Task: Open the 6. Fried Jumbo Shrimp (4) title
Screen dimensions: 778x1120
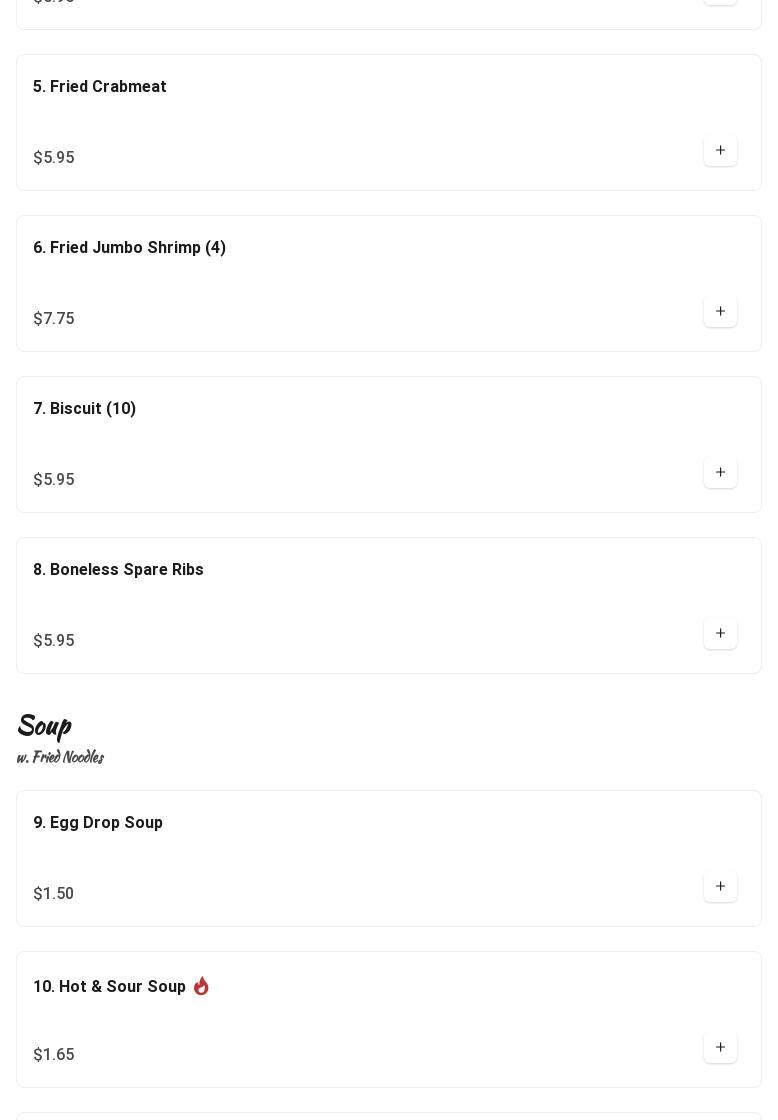Action: tap(129, 248)
